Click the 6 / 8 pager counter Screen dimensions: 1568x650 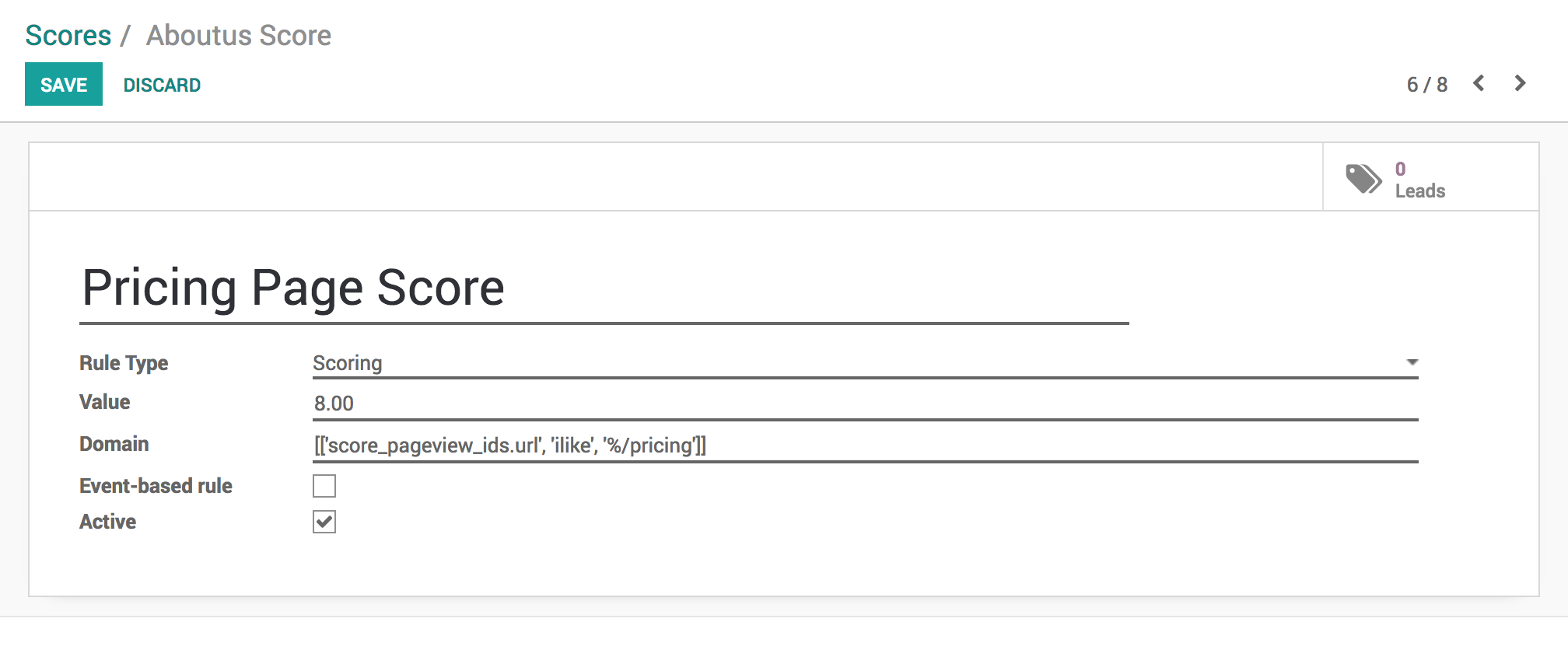tap(1426, 85)
